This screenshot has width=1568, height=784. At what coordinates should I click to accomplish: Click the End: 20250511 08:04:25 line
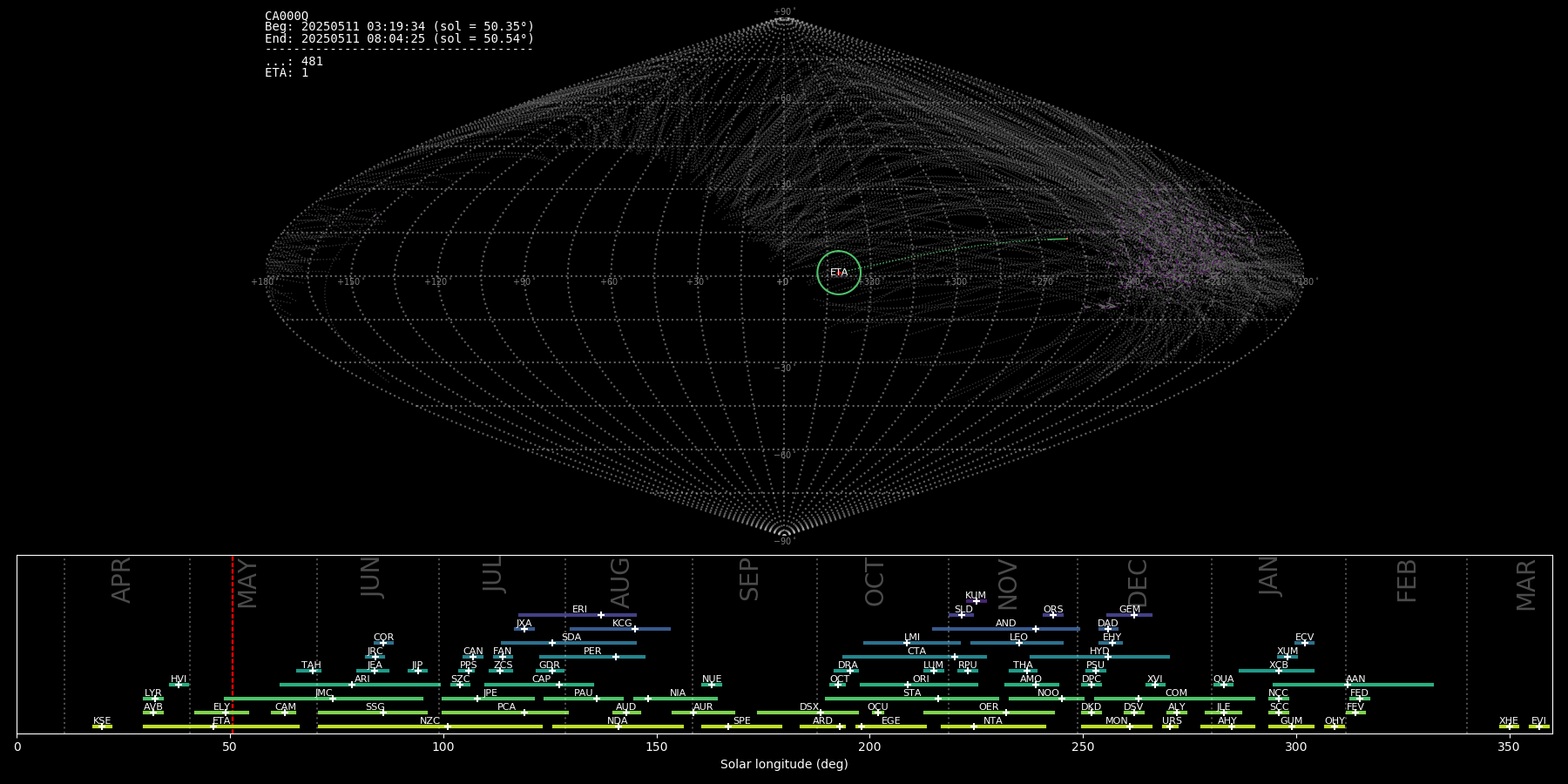[399, 38]
